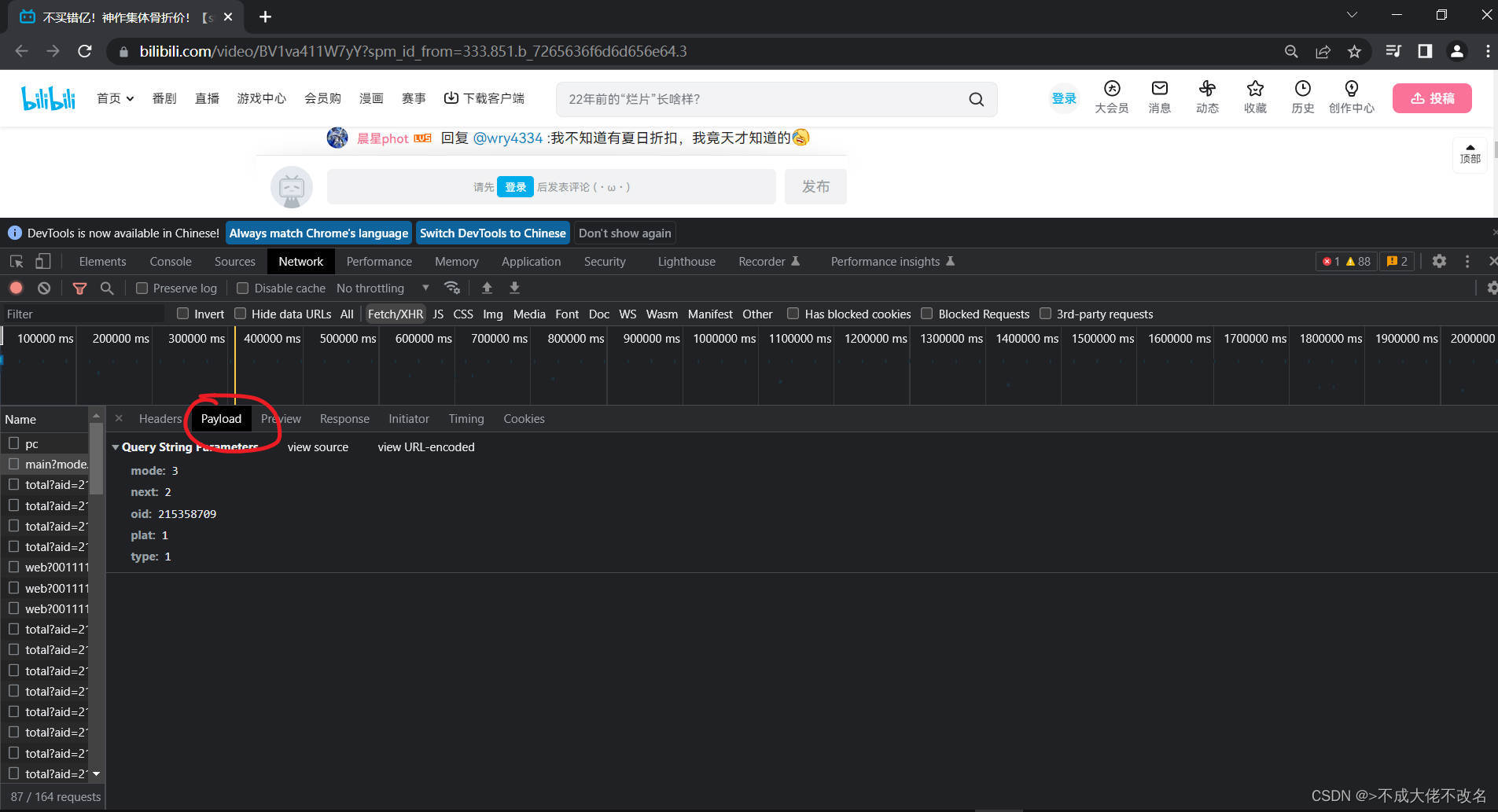Click view source link
This screenshot has height=812, width=1498.
pyautogui.click(x=318, y=446)
